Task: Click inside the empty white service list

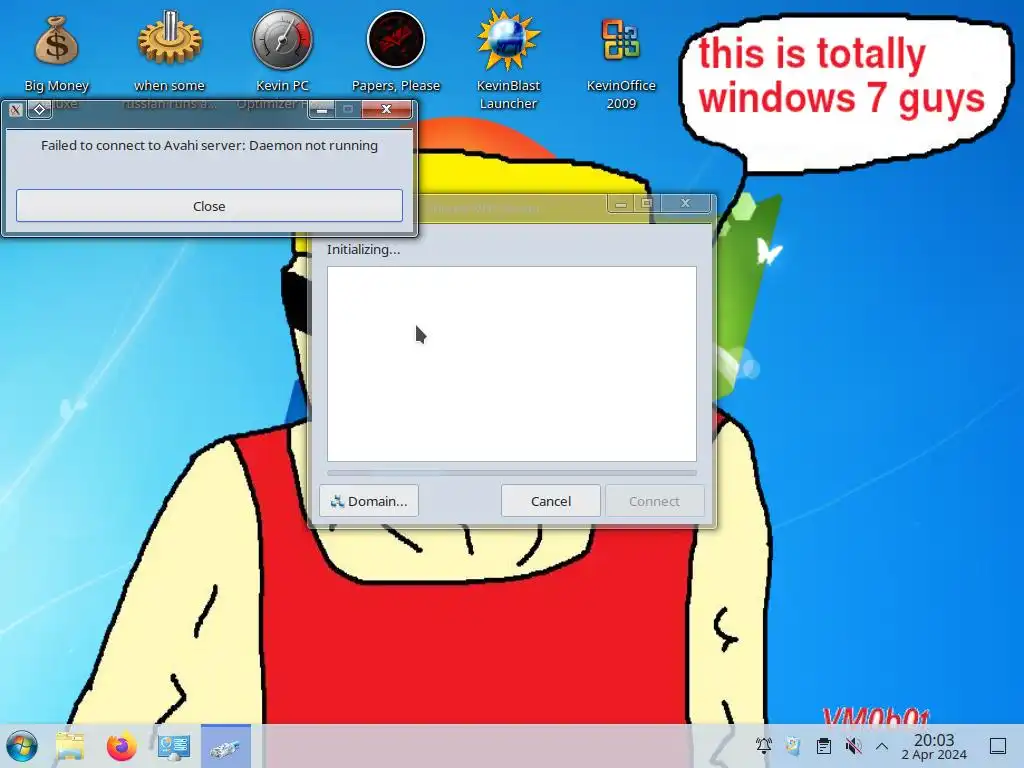Action: [512, 364]
